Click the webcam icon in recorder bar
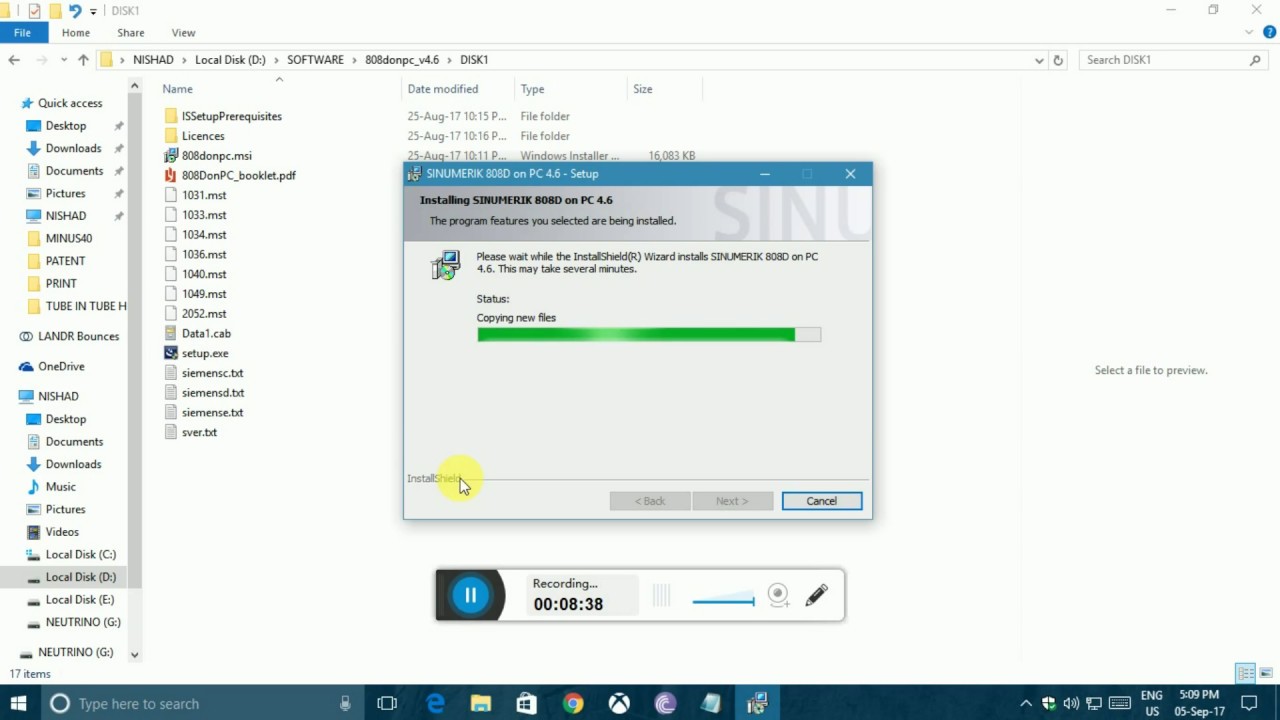 pos(778,595)
